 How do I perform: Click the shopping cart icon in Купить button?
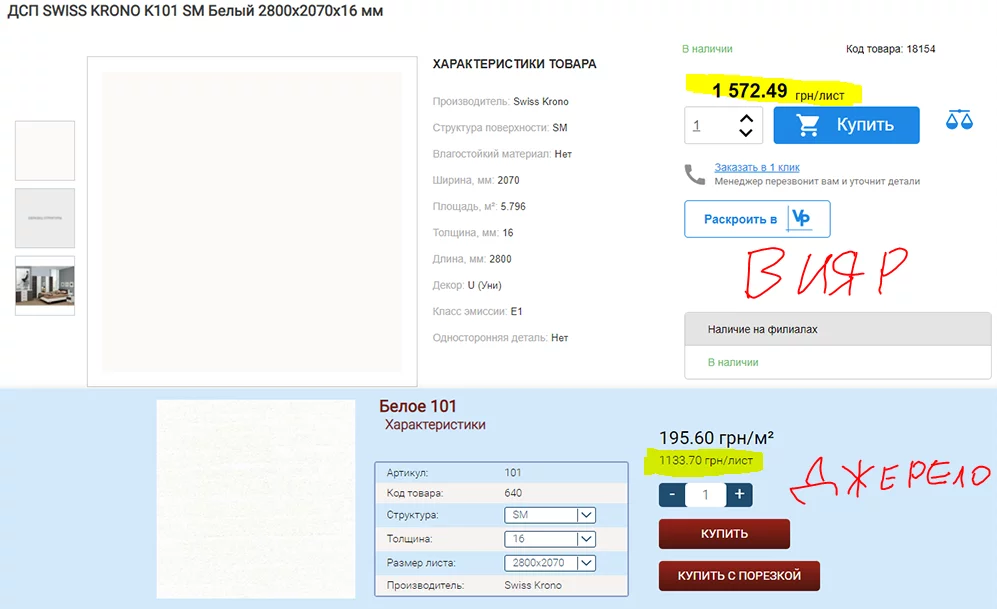pos(808,125)
